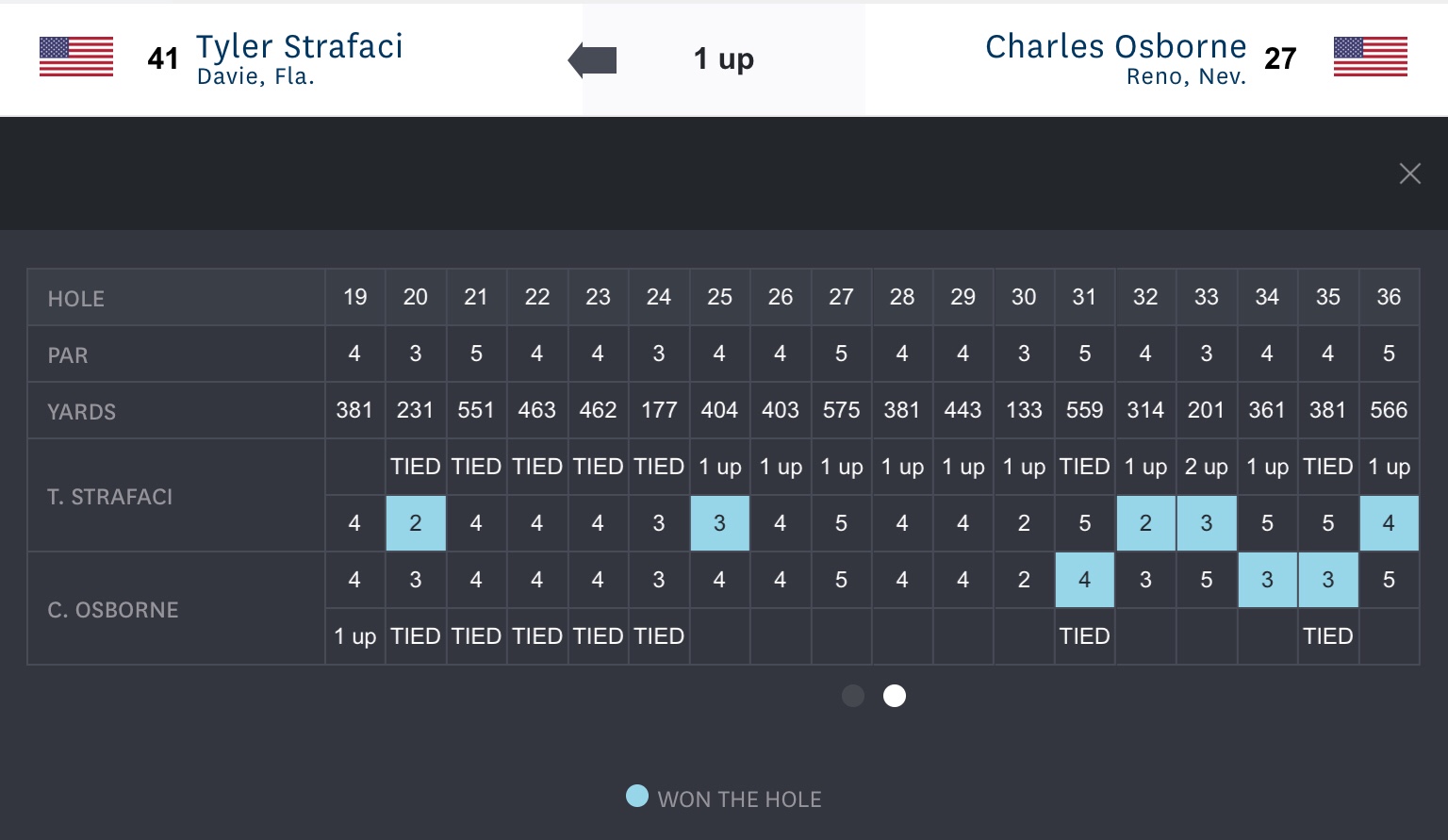The width and height of the screenshot is (1448, 840).
Task: Close the scorecard panel with the X
Action: [1409, 173]
